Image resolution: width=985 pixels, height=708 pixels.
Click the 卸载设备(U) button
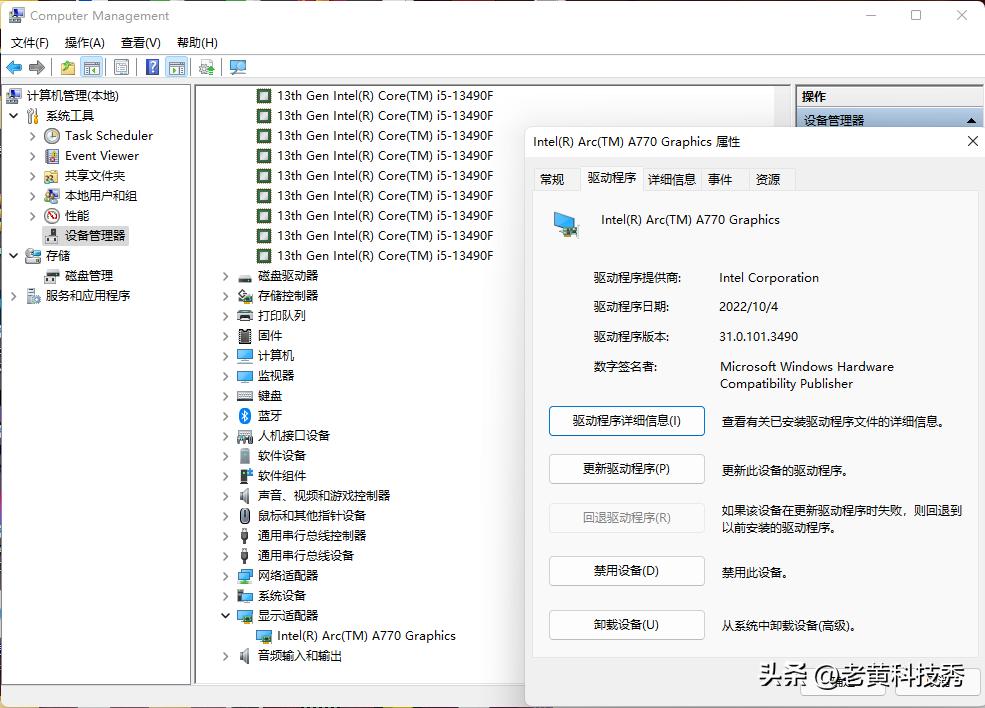(x=626, y=625)
